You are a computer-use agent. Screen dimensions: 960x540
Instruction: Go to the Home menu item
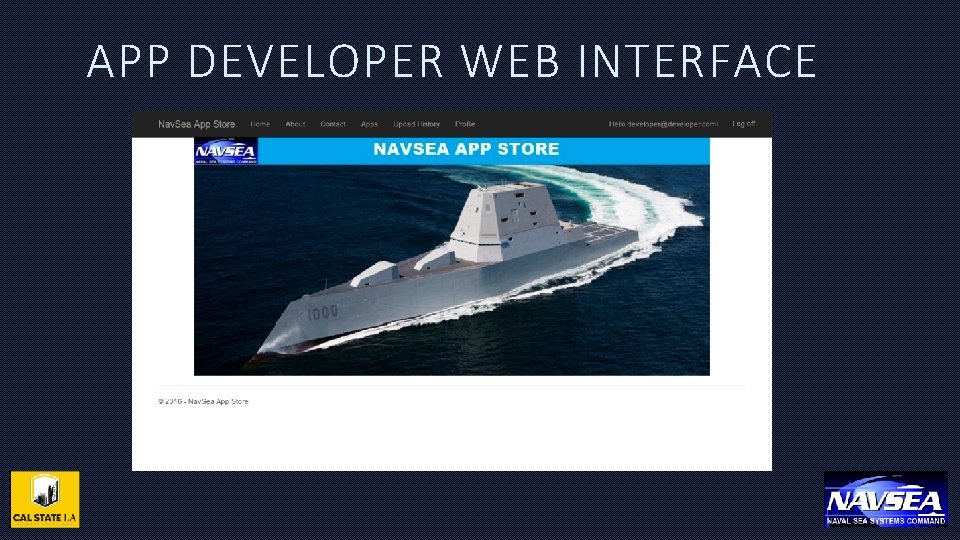tap(260, 124)
